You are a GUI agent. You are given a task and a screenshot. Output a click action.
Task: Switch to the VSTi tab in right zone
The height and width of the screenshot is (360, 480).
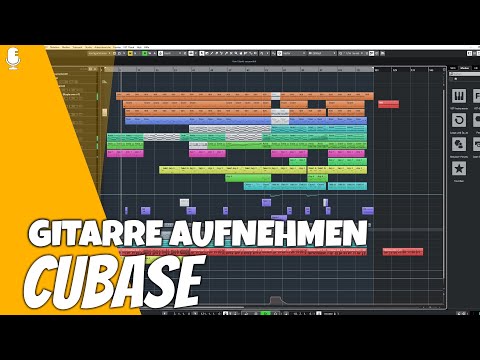453,68
